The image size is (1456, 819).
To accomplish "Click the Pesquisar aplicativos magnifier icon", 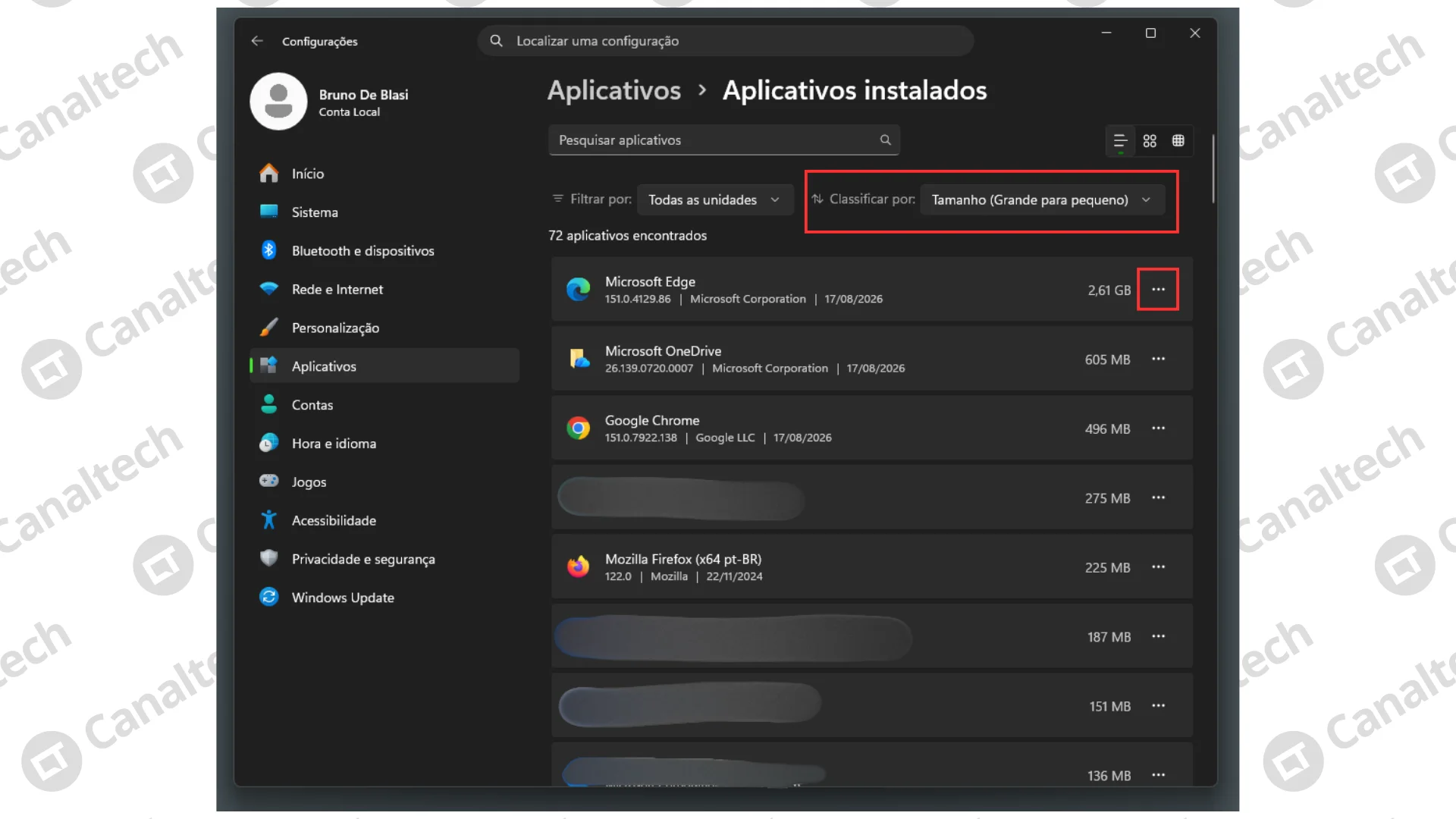I will [885, 140].
